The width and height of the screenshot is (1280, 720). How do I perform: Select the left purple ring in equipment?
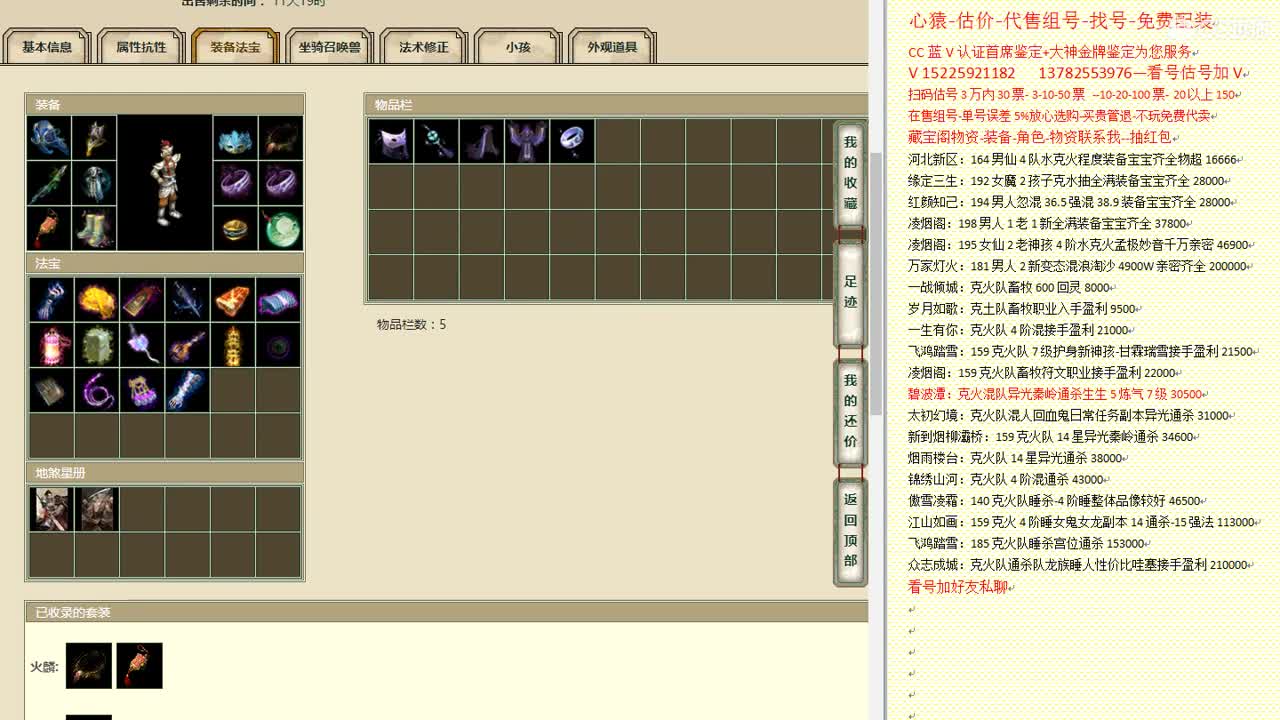[236, 183]
